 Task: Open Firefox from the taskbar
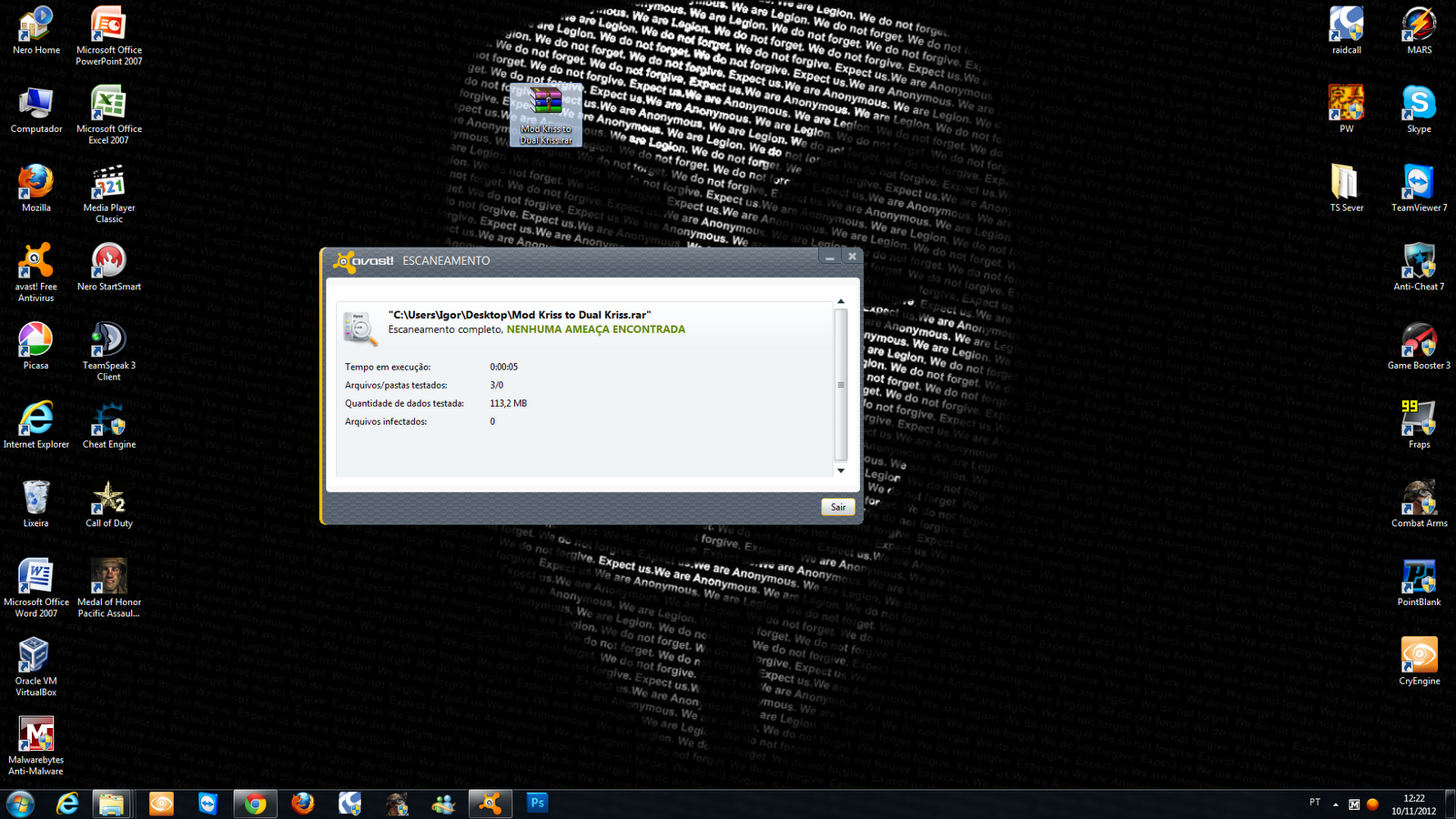coord(302,804)
